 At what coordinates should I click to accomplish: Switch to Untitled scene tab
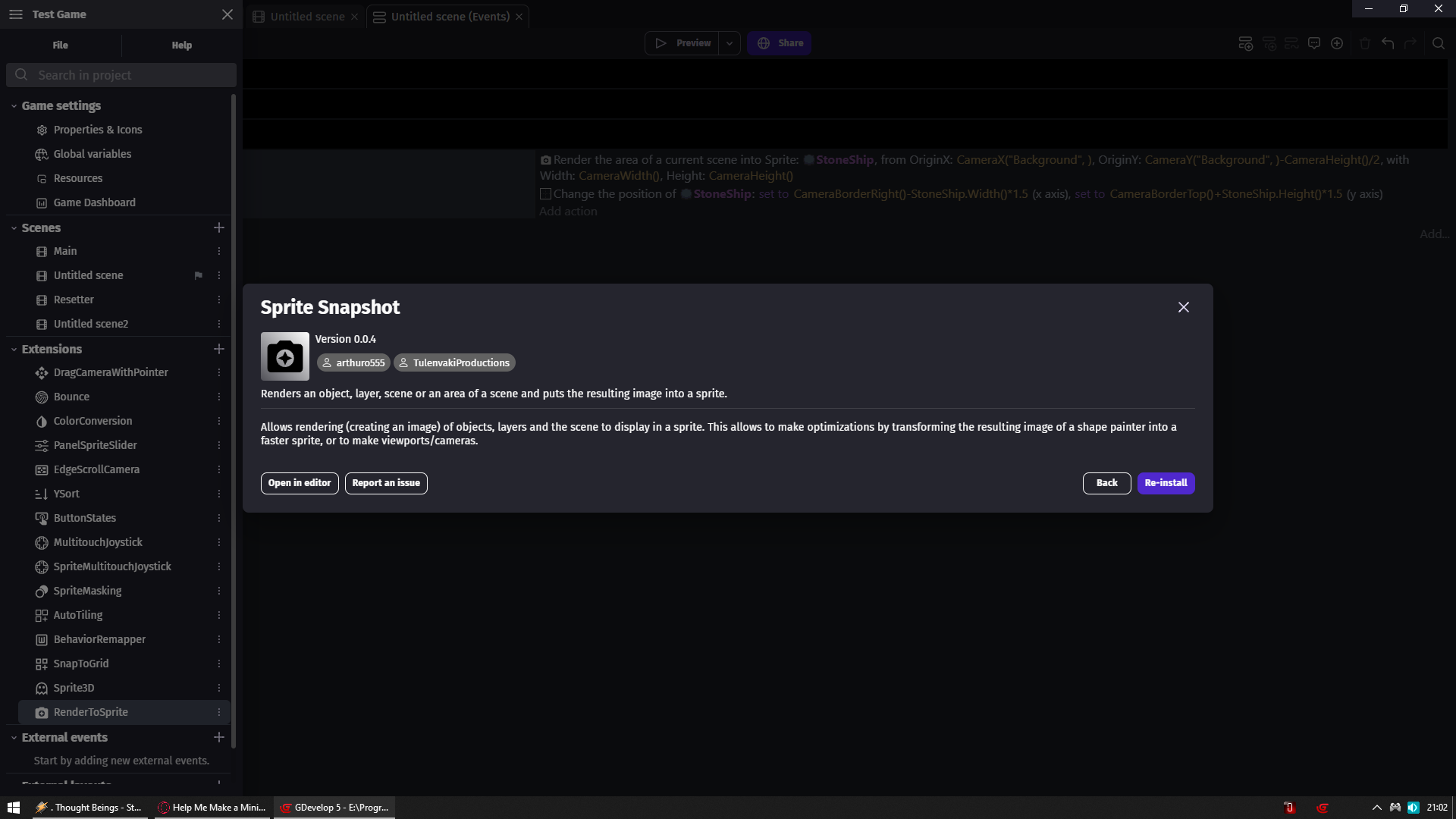pos(307,17)
